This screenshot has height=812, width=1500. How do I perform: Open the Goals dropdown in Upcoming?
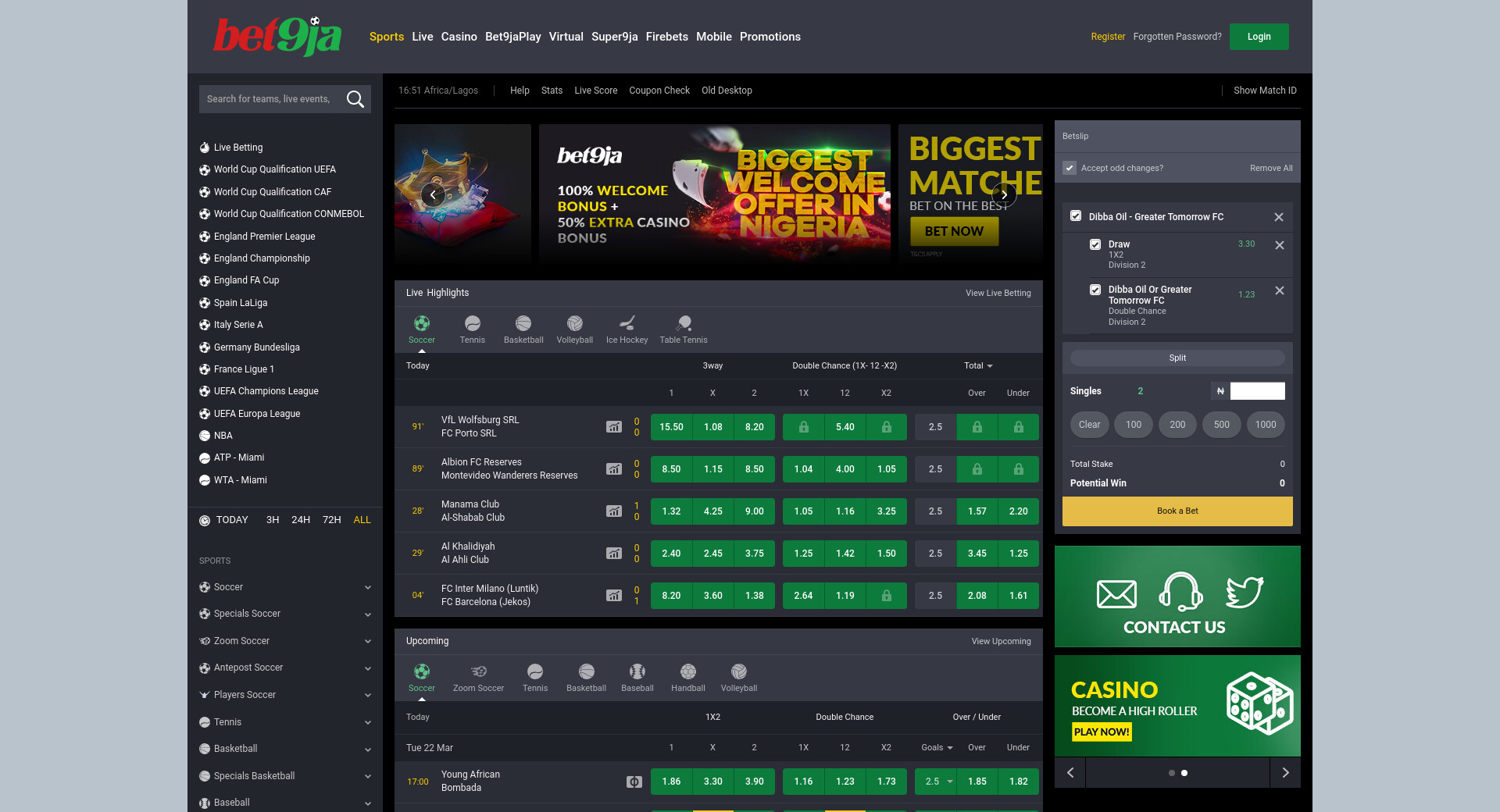[x=937, y=747]
